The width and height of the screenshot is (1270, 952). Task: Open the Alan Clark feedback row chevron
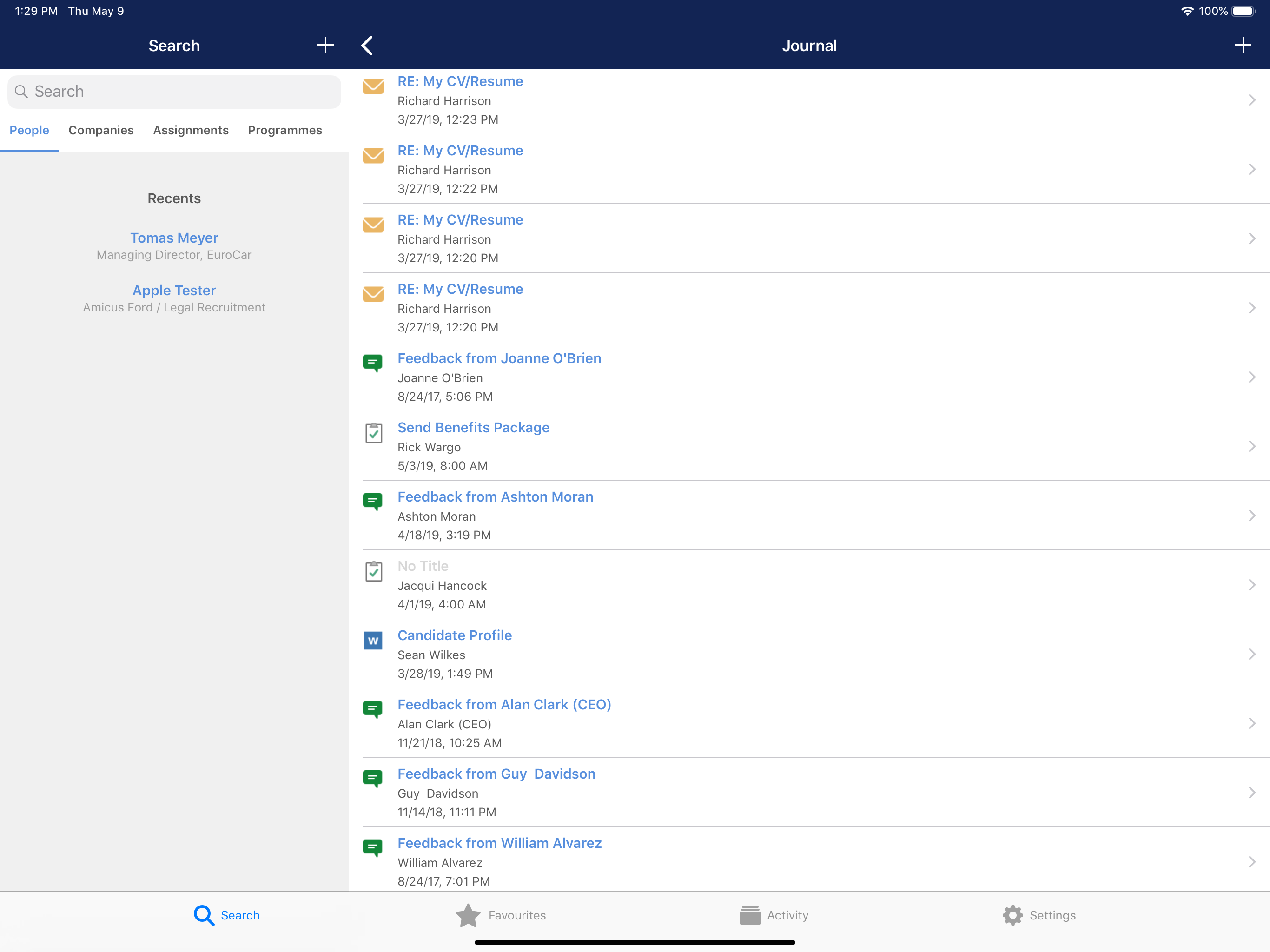pos(1251,723)
